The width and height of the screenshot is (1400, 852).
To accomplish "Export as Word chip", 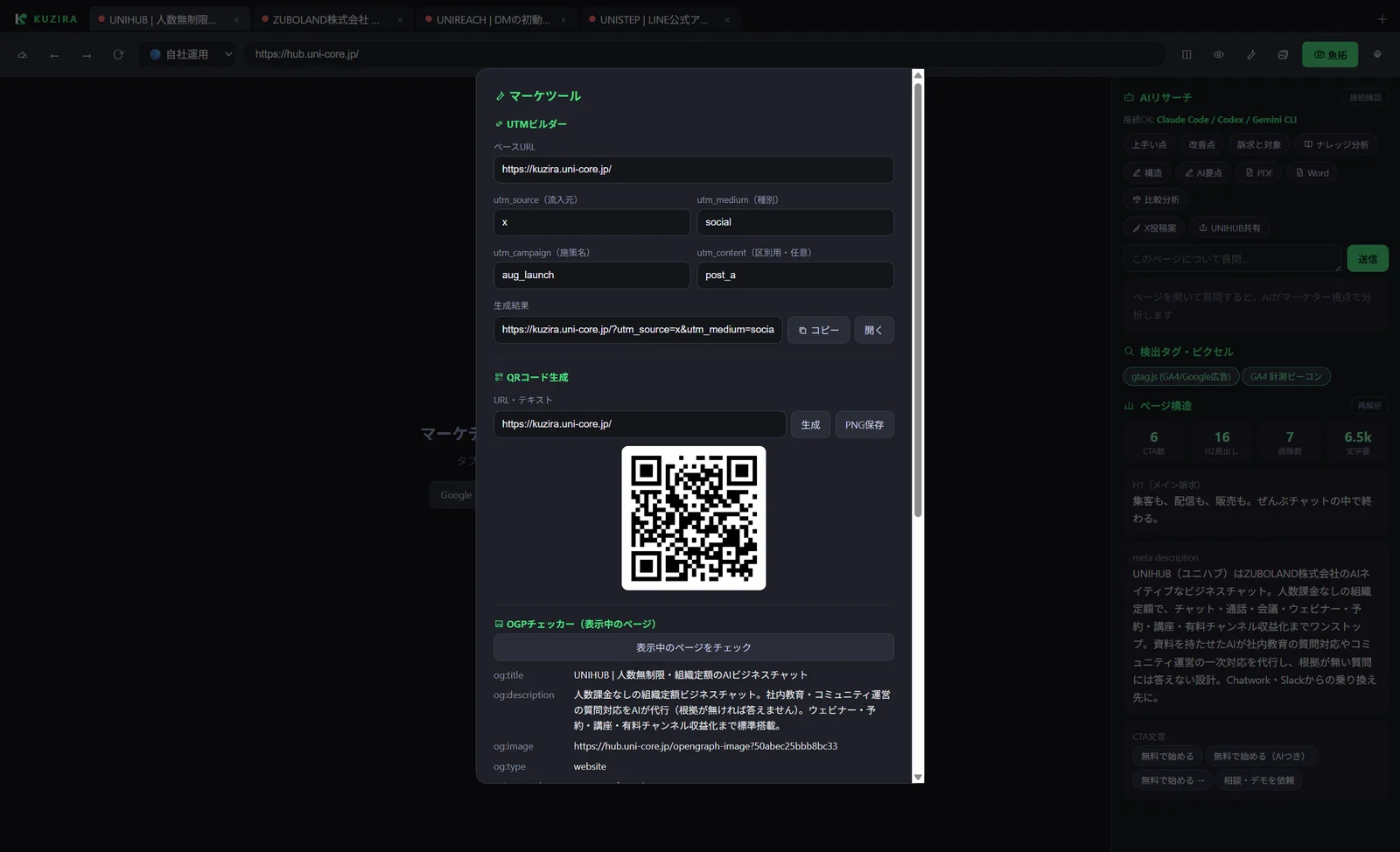I will pos(1312,173).
